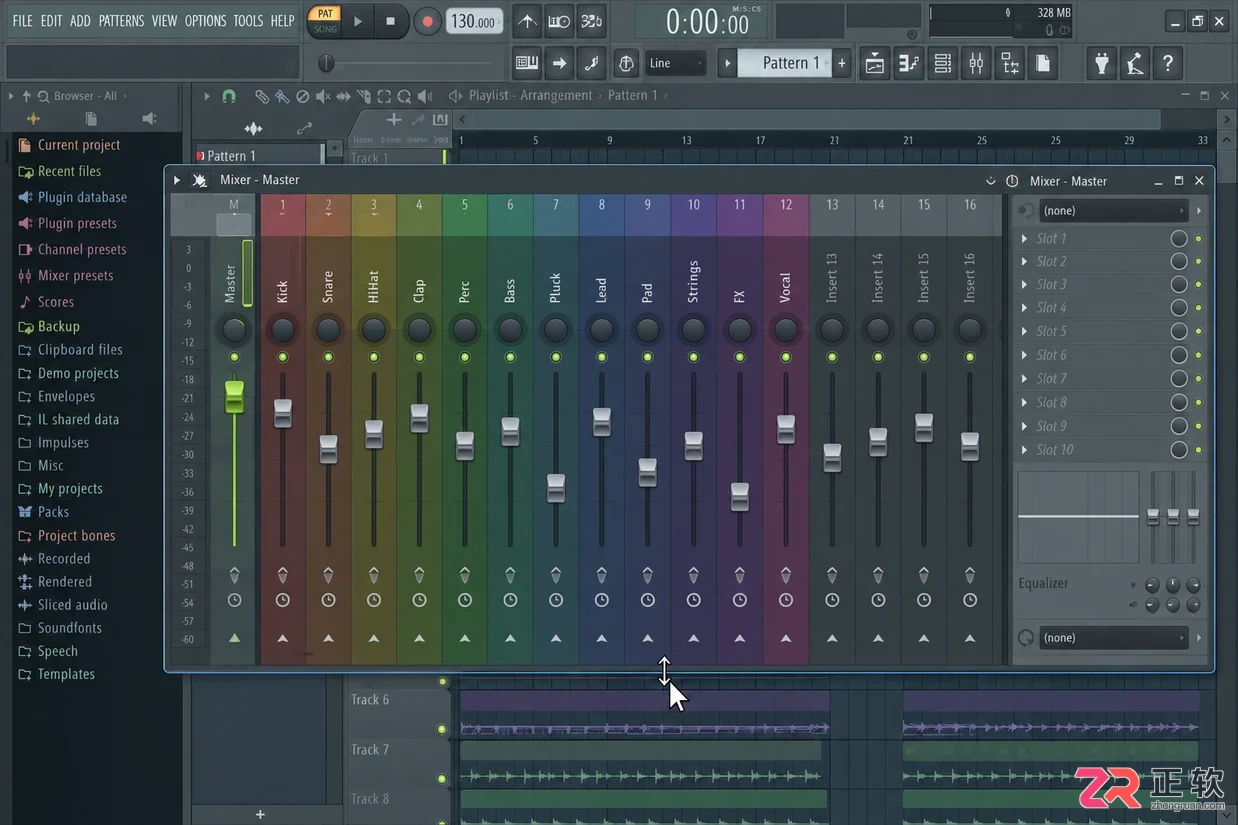
Task: Click the snap magnet icon in playlist
Action: pos(228,96)
